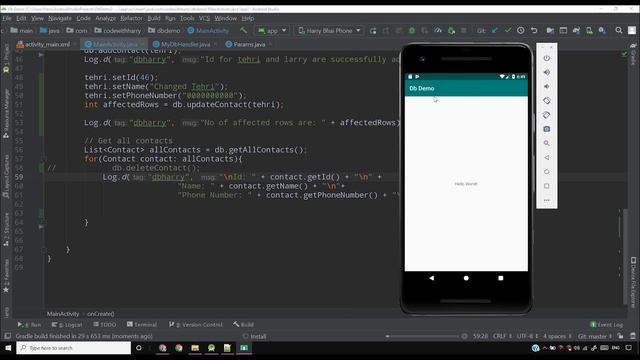Click the Git rollback arrow icon
The image size is (640, 360).
[x=534, y=31]
